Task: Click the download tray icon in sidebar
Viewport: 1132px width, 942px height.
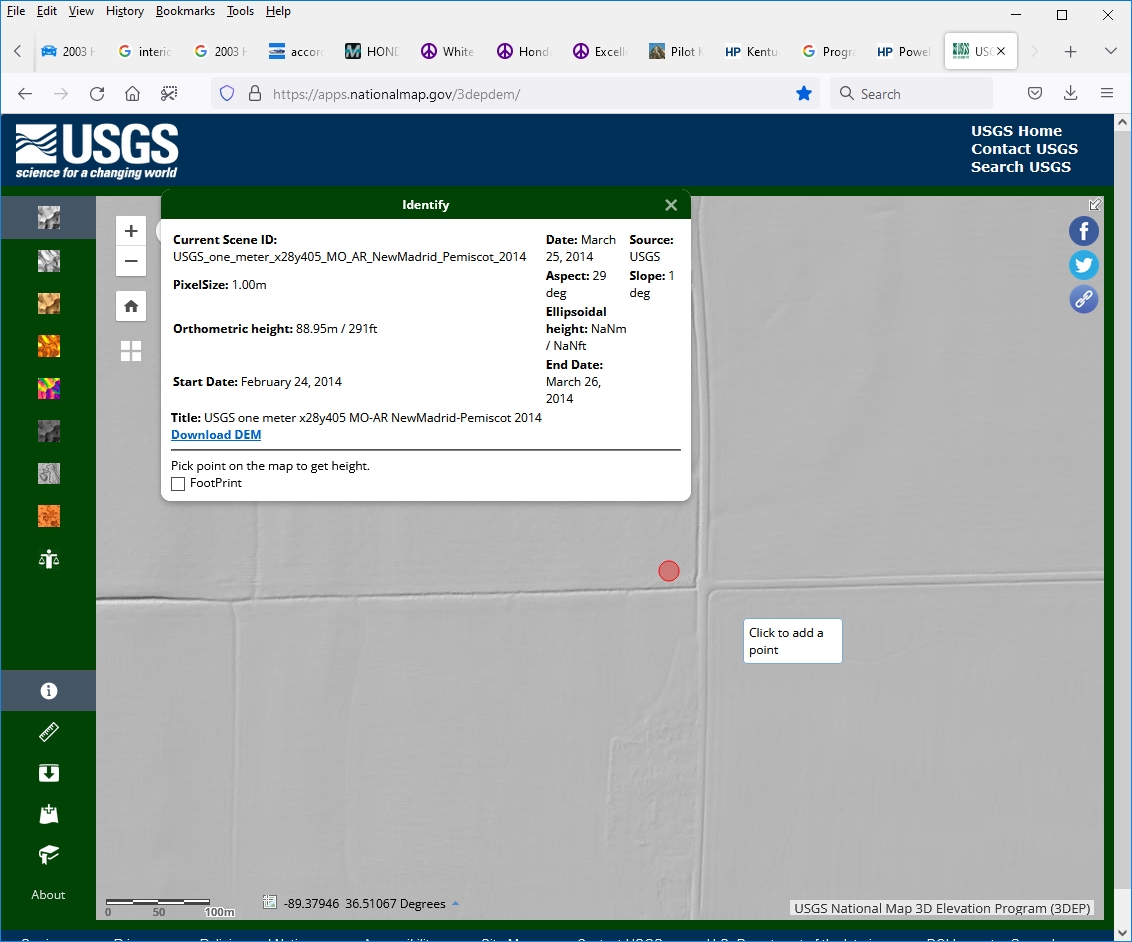Action: tap(48, 773)
